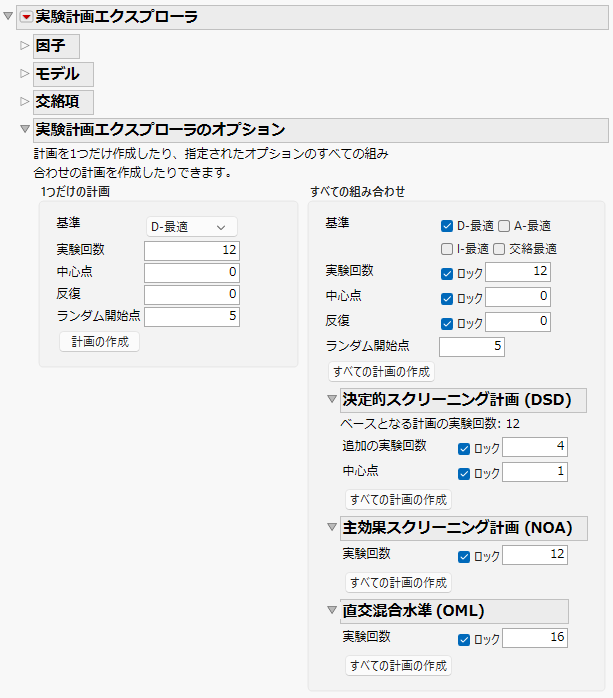The image size is (613, 698).
Task: Collapse the 主効果スクリーニング計画 (NOA) section
Action: (332, 527)
